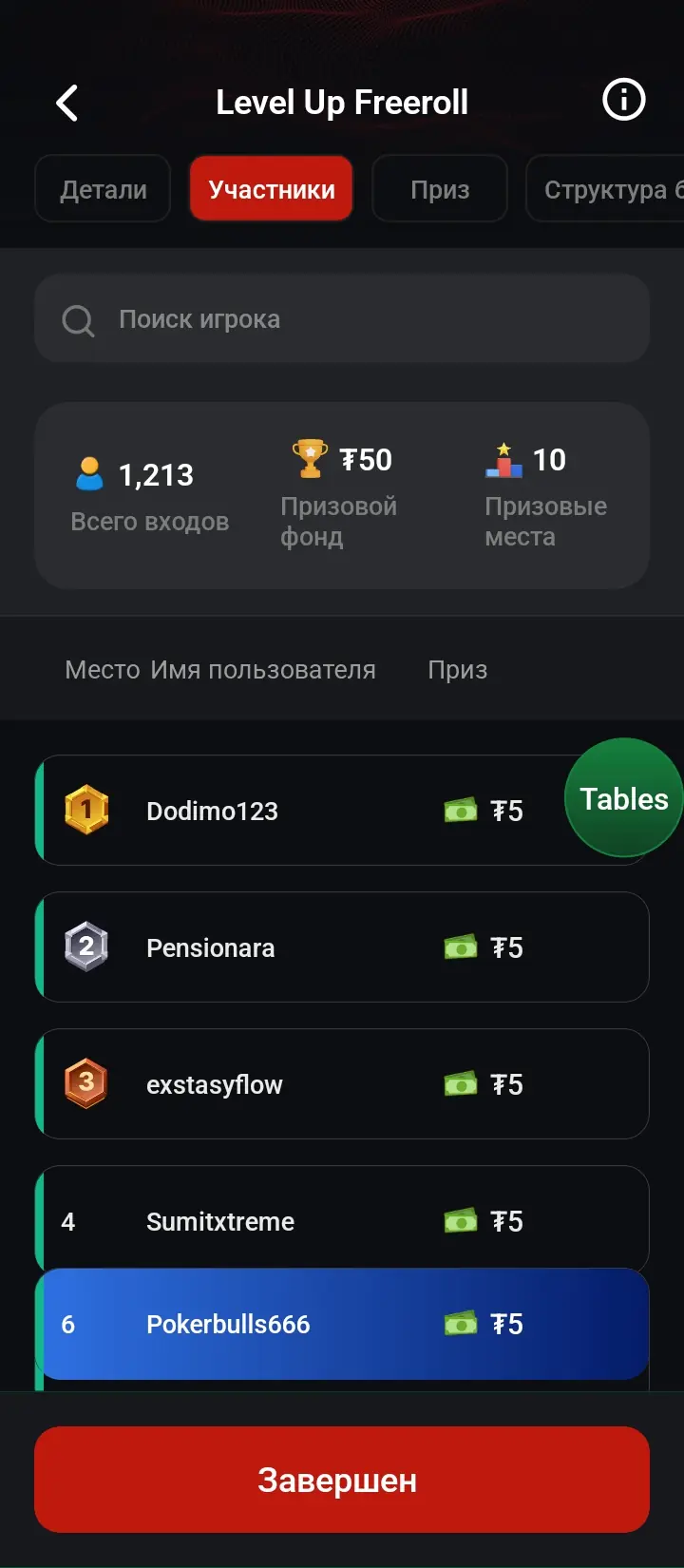
Task: Open the Структура tab
Action: [x=608, y=189]
